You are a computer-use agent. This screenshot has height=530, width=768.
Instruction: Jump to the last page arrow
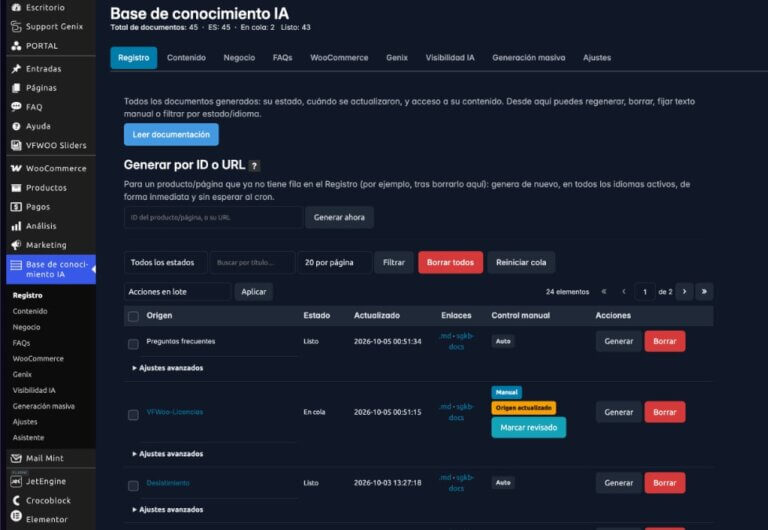click(x=704, y=291)
